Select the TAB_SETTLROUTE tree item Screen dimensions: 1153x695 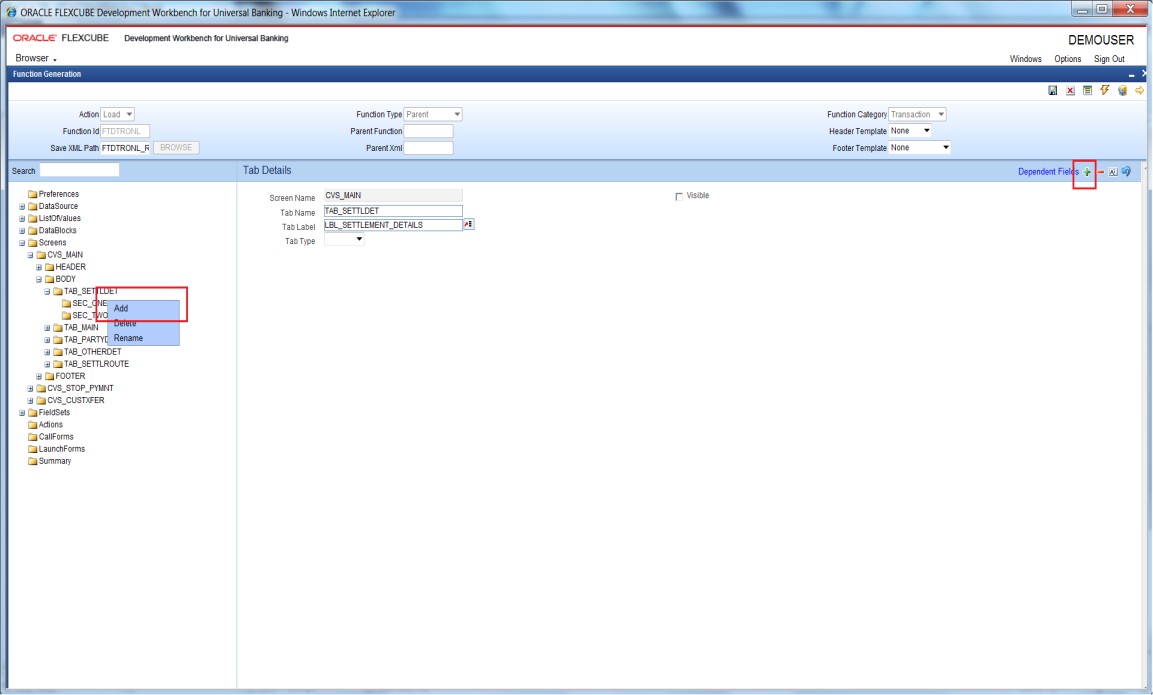tap(96, 364)
